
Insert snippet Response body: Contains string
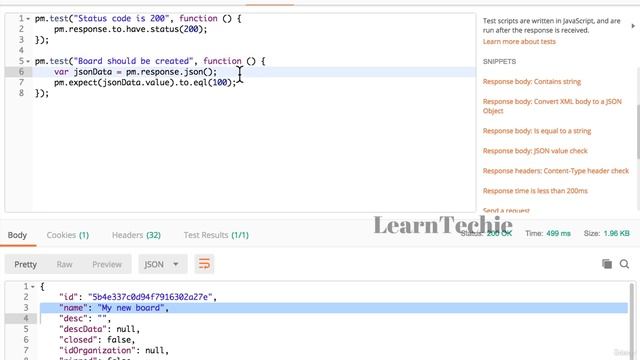click(x=532, y=82)
